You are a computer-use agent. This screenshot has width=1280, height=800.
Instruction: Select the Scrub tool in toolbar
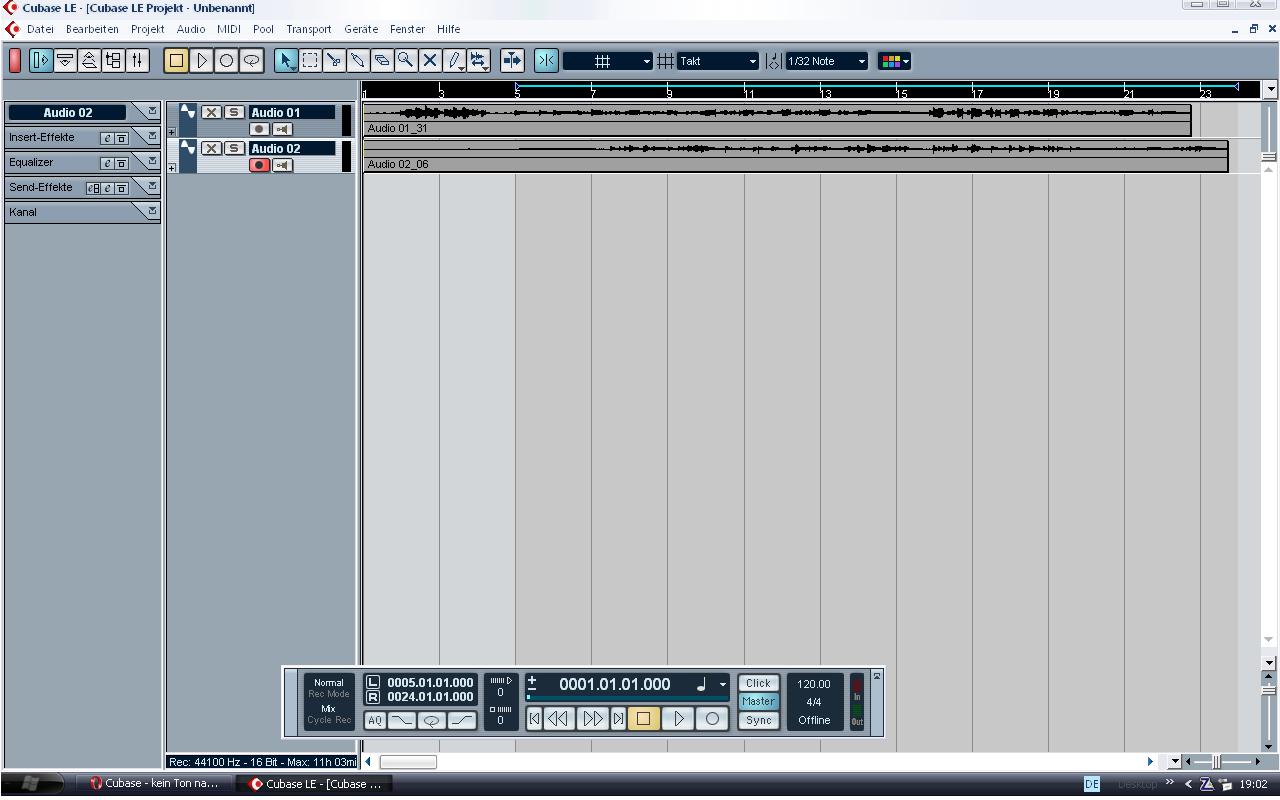click(x=479, y=61)
